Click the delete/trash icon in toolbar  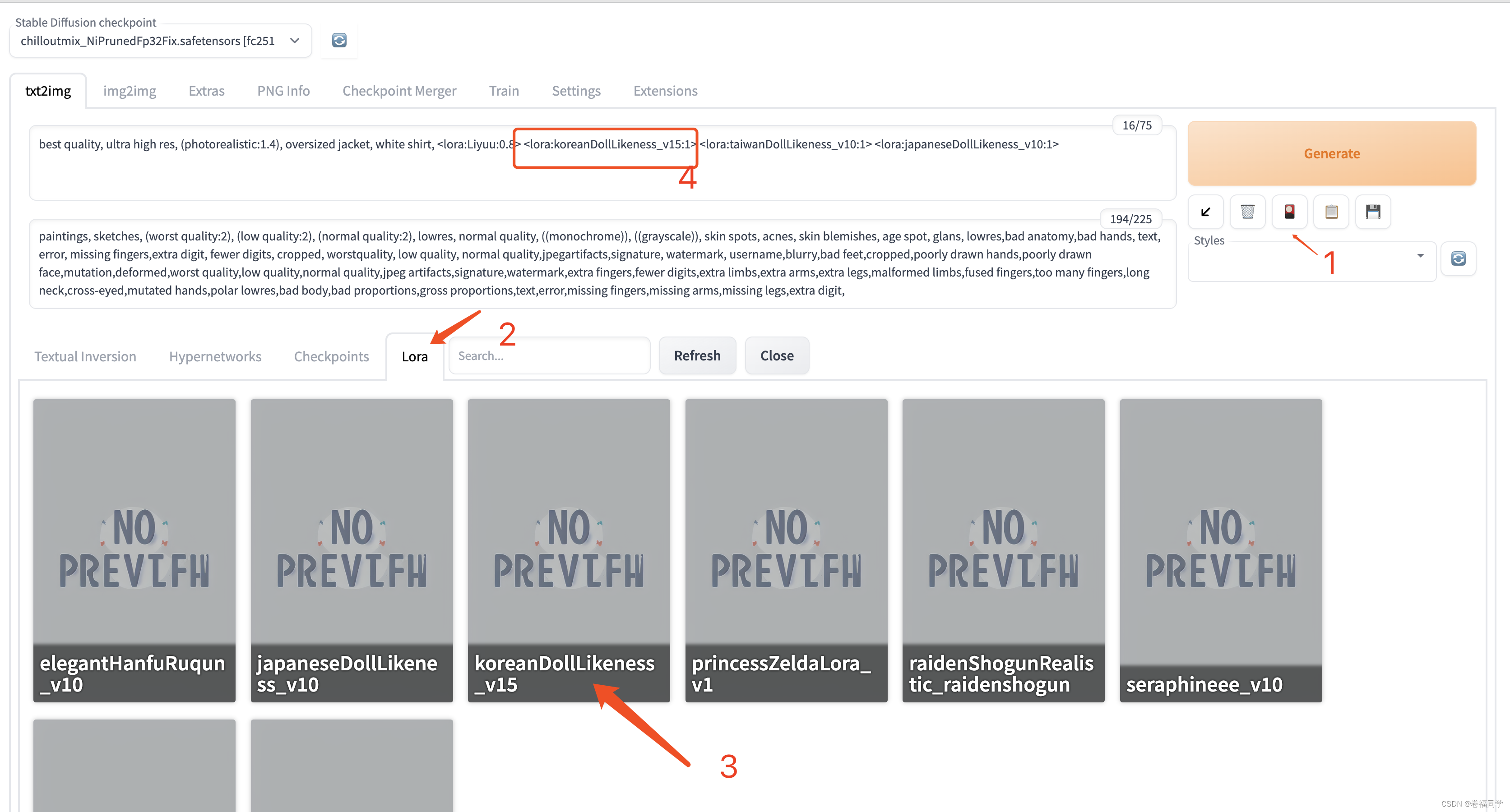tap(1249, 211)
